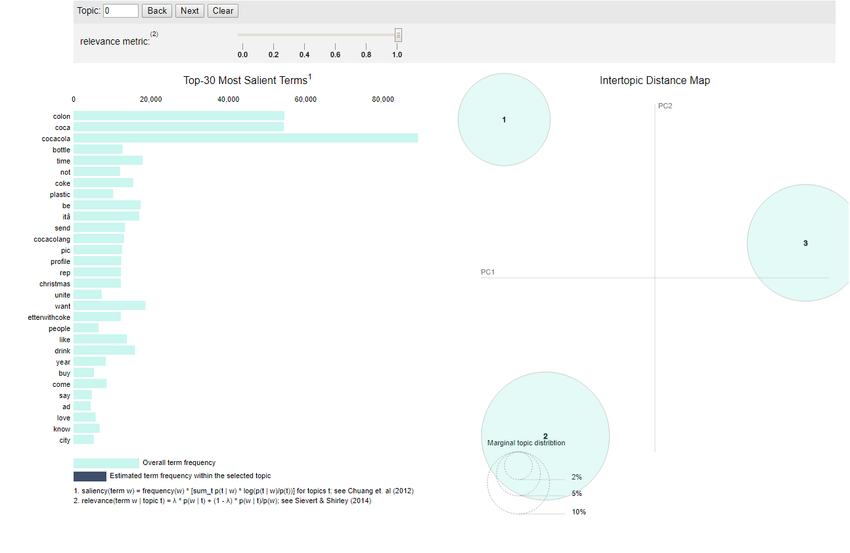Image resolution: width=850 pixels, height=553 pixels.
Task: Click the 'plastic' term label
Action: (x=60, y=195)
